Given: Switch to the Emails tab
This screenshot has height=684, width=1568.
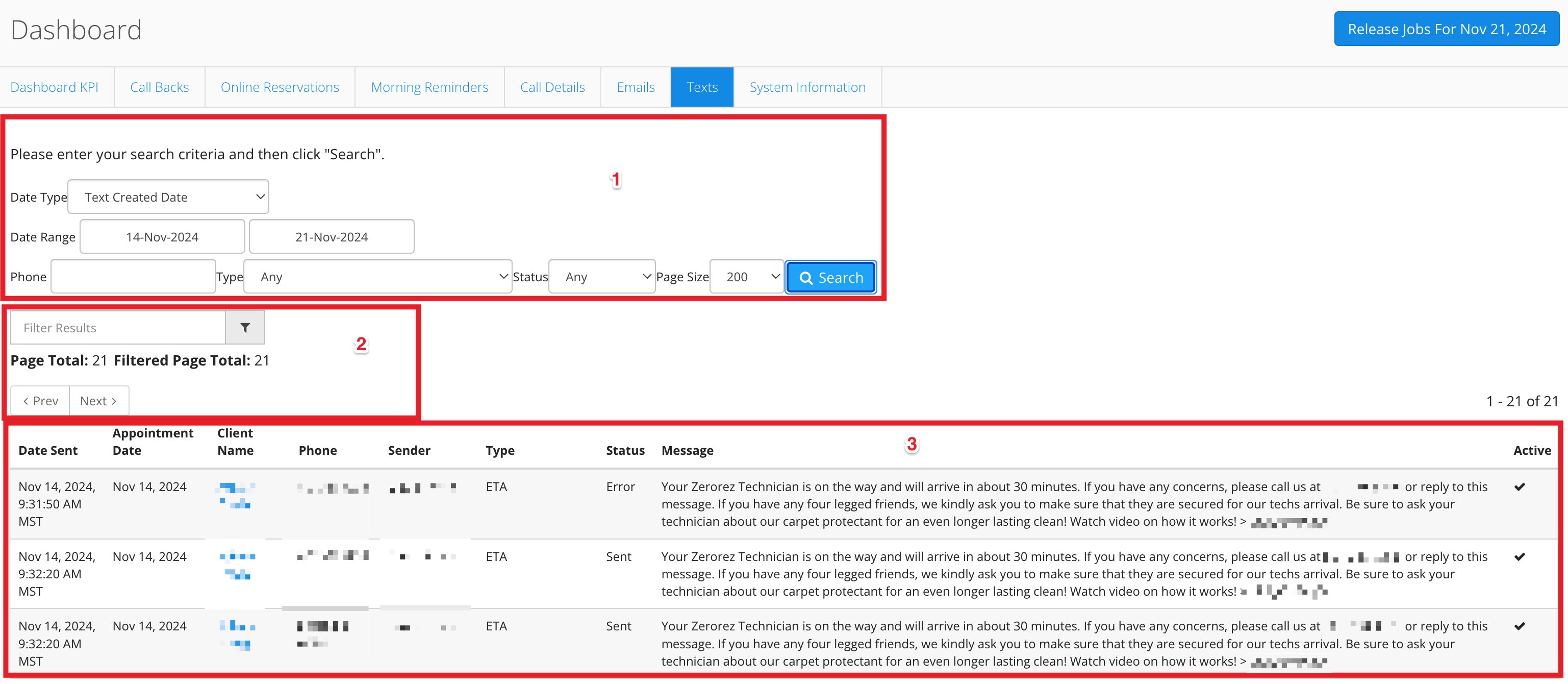Looking at the screenshot, I should point(636,87).
